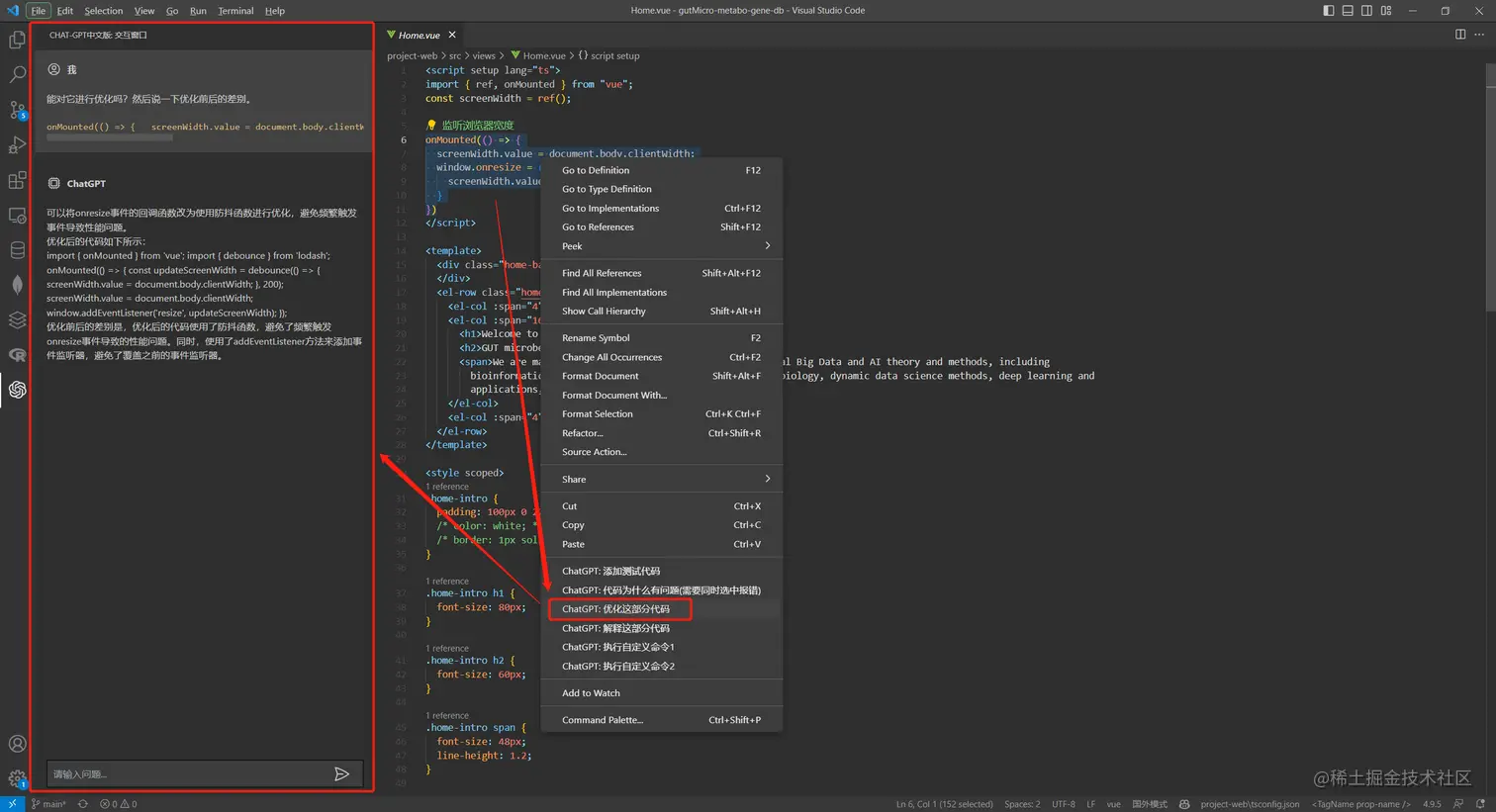This screenshot has width=1496, height=812.
Task: Click the horizontal scrollbar under the onMounted snippet
Action: pyautogui.click(x=110, y=137)
